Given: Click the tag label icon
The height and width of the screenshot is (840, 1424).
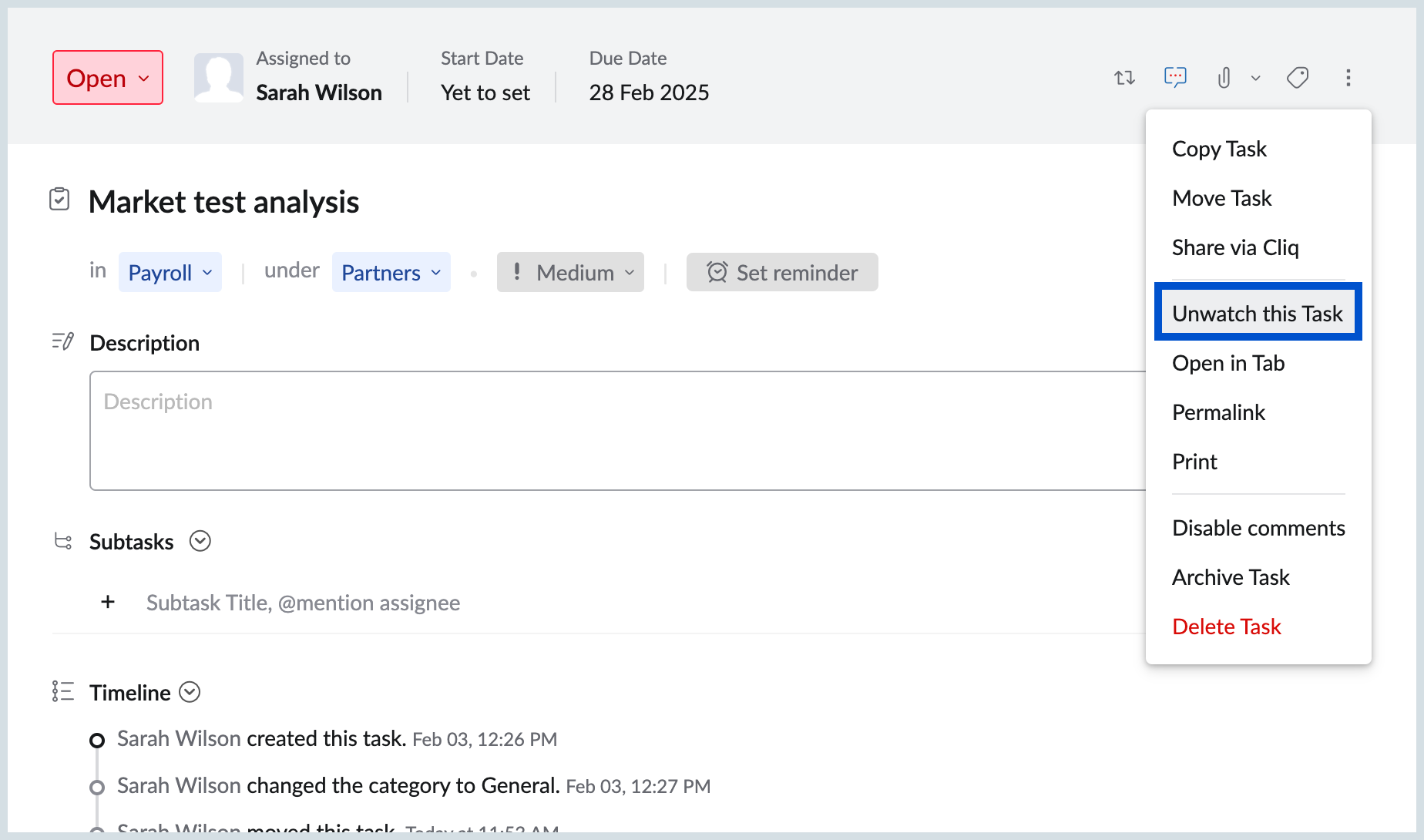Looking at the screenshot, I should point(1298,78).
